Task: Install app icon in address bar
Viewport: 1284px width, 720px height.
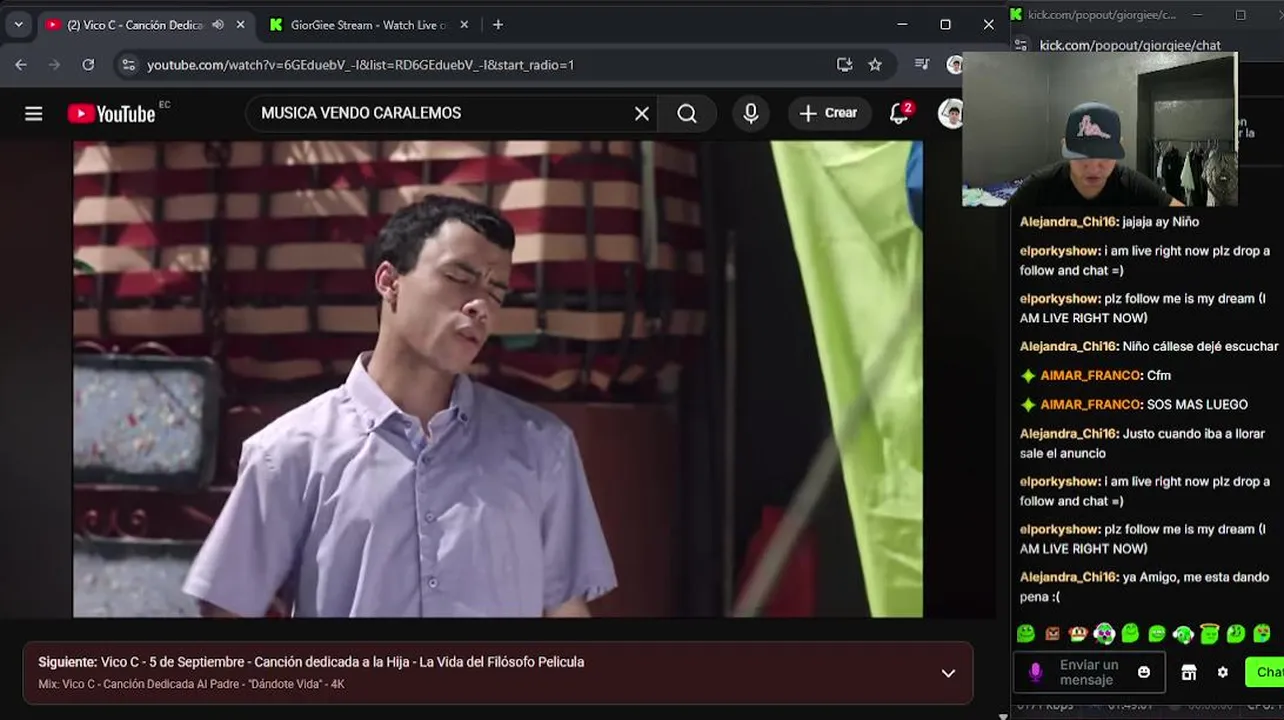Action: (845, 65)
